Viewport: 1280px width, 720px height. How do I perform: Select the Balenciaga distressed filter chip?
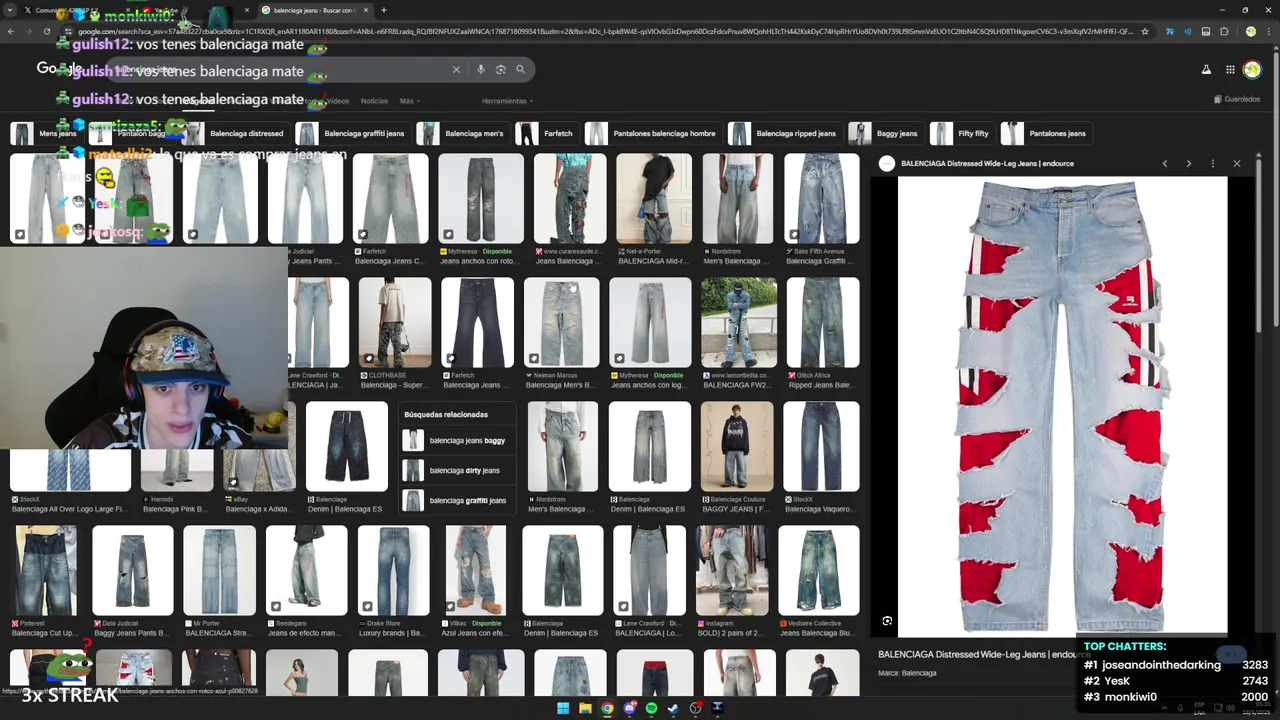(x=236, y=133)
